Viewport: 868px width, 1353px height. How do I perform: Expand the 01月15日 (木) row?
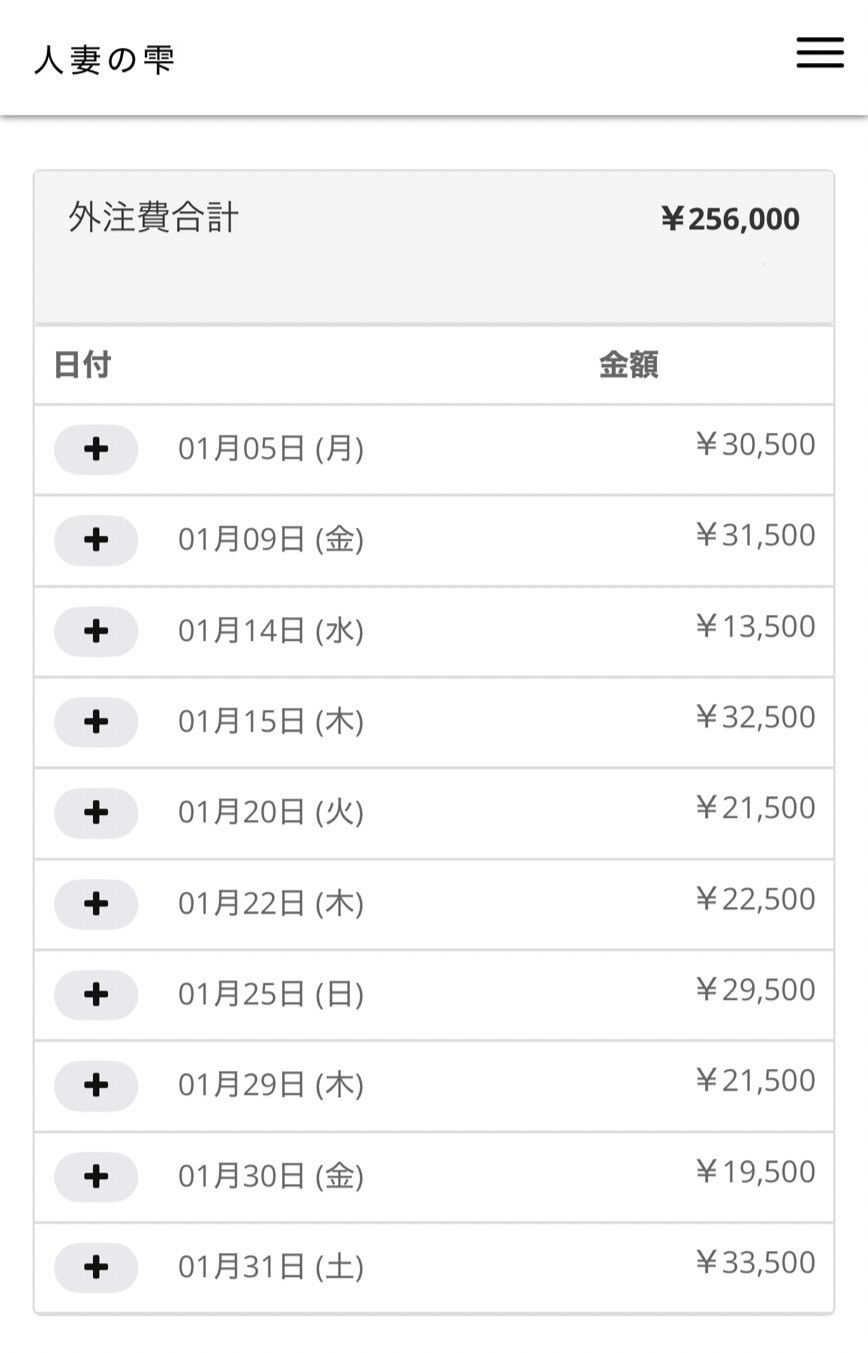[x=96, y=721]
